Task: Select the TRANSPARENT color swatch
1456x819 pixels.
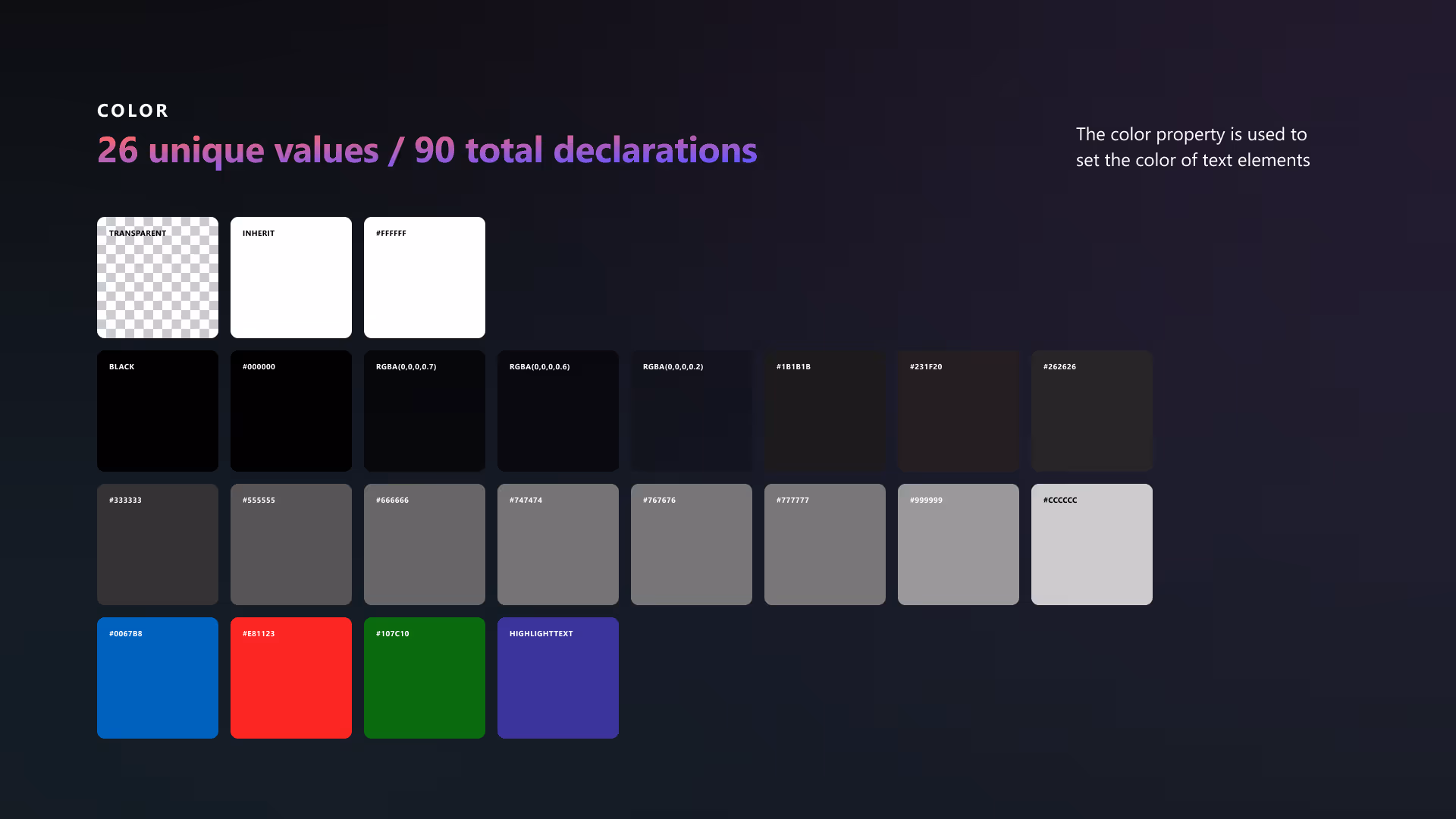Action: click(x=157, y=277)
